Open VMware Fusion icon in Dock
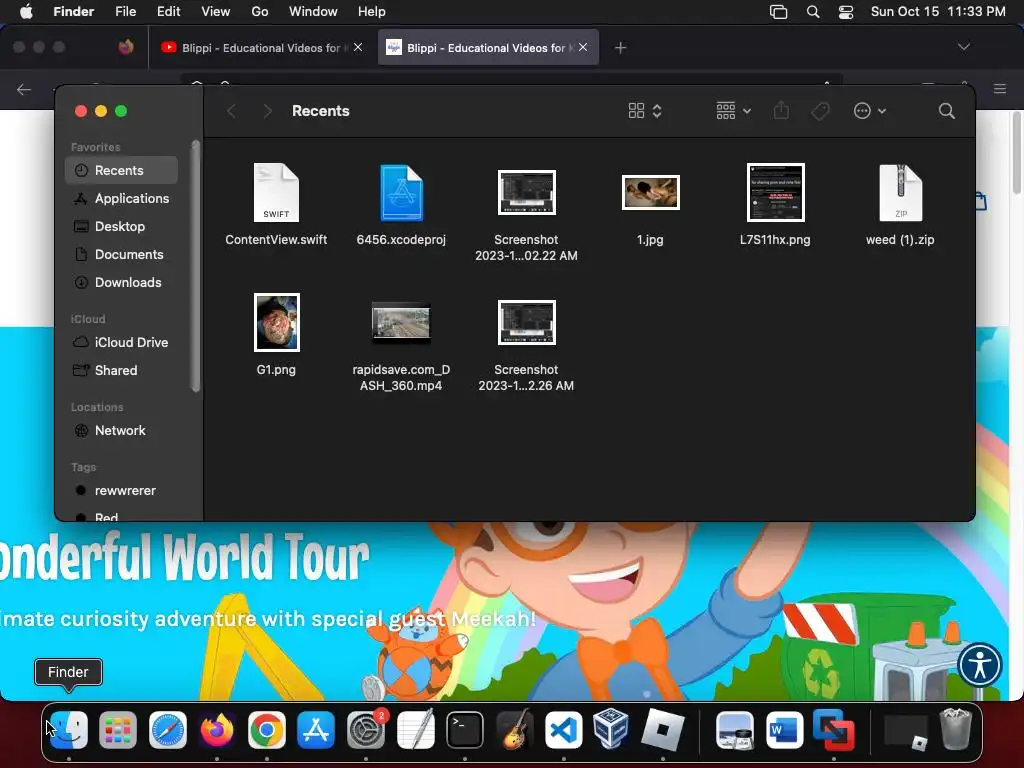This screenshot has width=1024, height=768. pyautogui.click(x=834, y=729)
